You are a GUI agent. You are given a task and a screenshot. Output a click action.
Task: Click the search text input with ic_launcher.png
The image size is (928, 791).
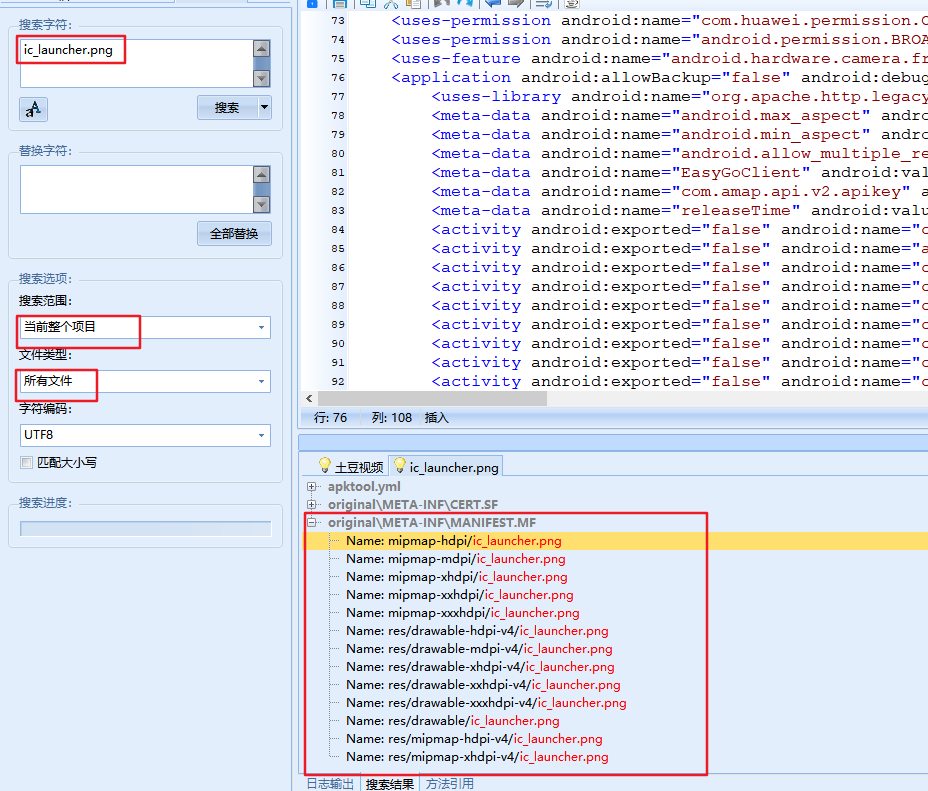[x=137, y=63]
